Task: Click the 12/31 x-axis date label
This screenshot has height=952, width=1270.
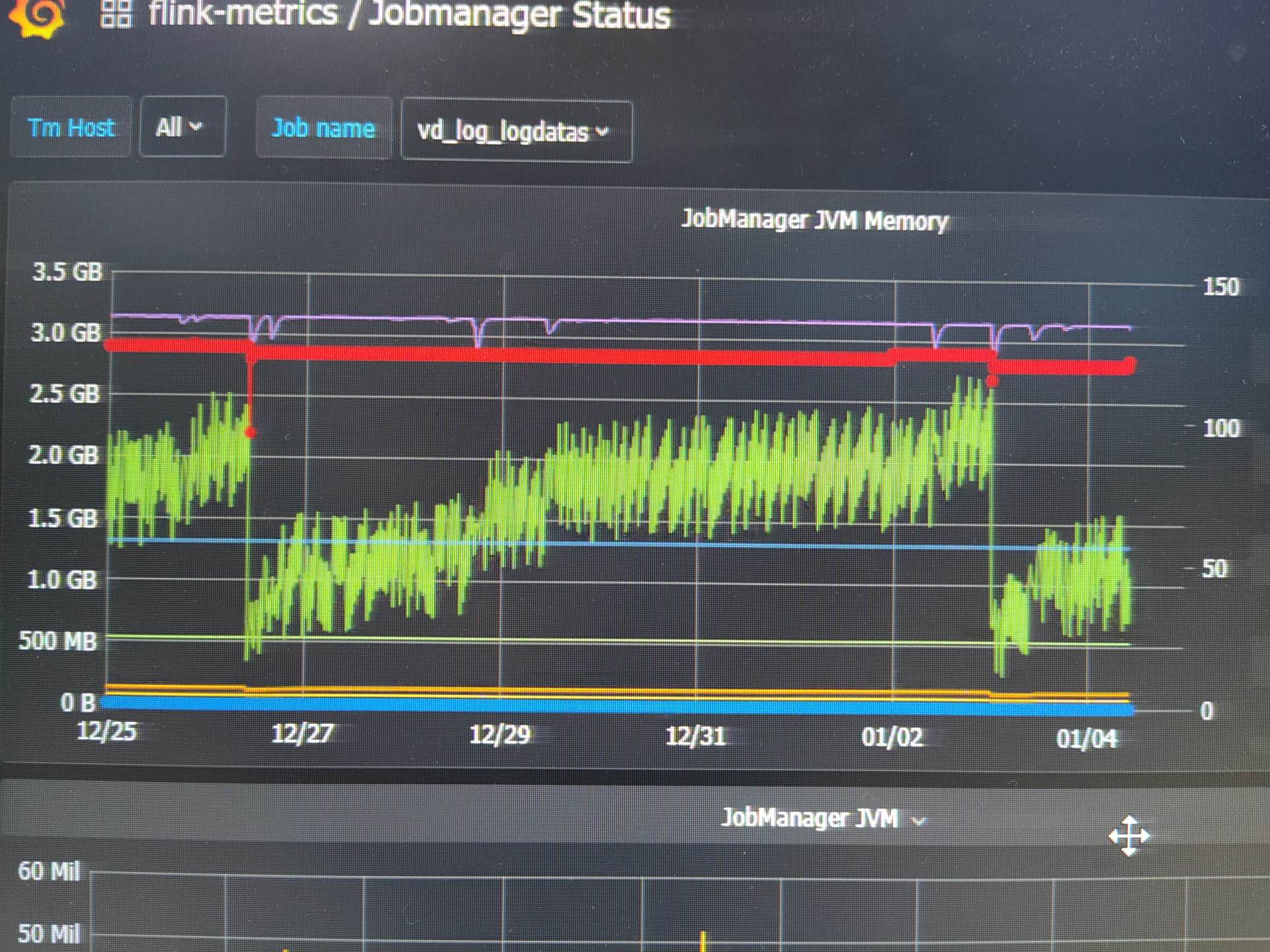Action: [x=695, y=736]
